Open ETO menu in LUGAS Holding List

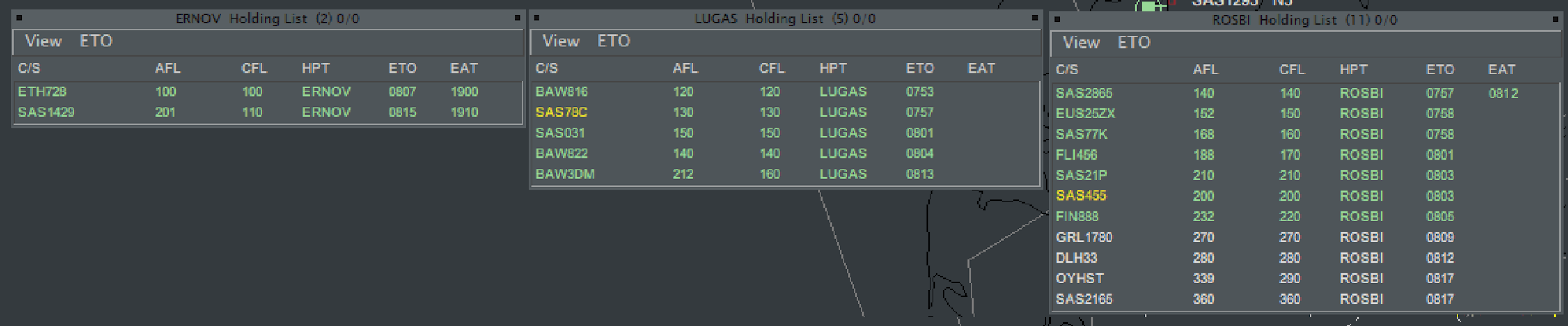614,41
